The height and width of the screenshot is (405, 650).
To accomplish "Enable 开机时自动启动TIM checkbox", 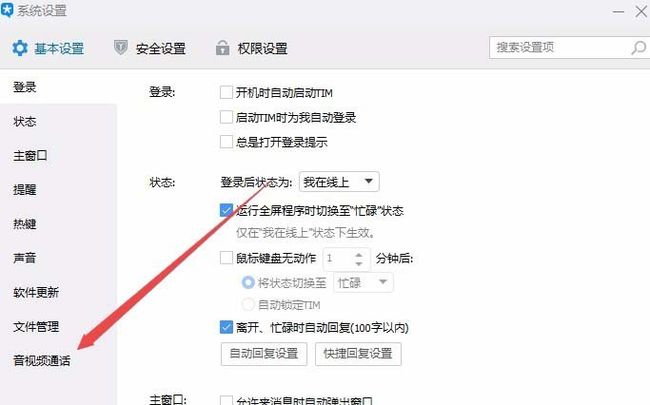I will [x=226, y=92].
